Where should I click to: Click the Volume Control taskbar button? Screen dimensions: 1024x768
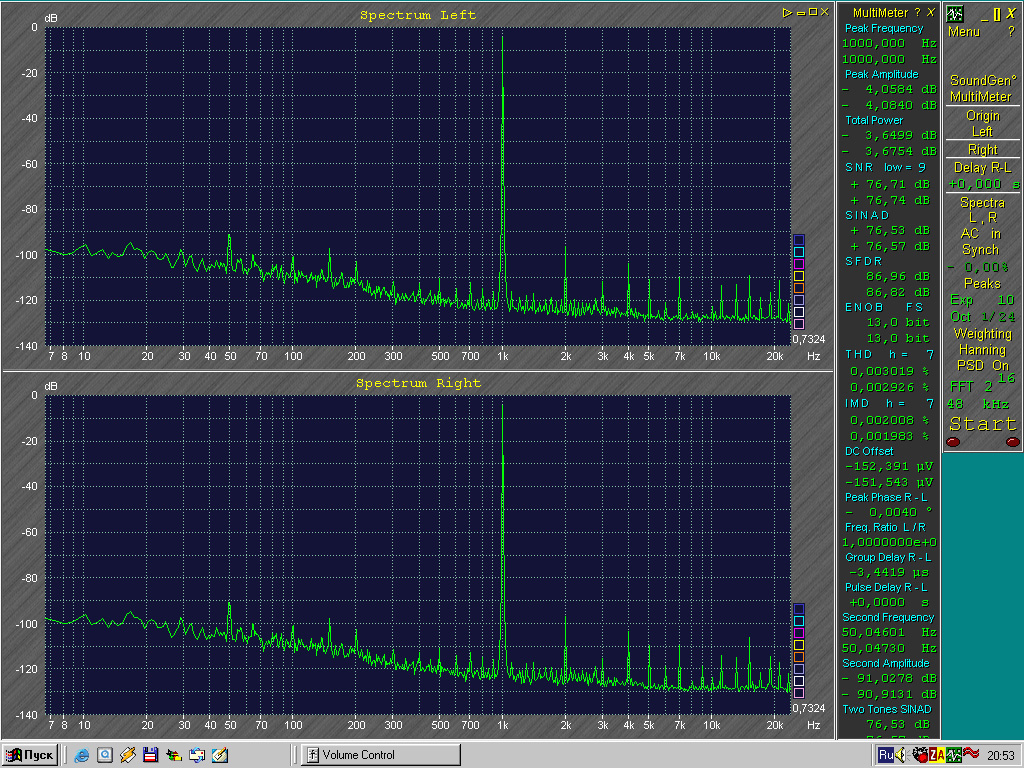pos(380,755)
